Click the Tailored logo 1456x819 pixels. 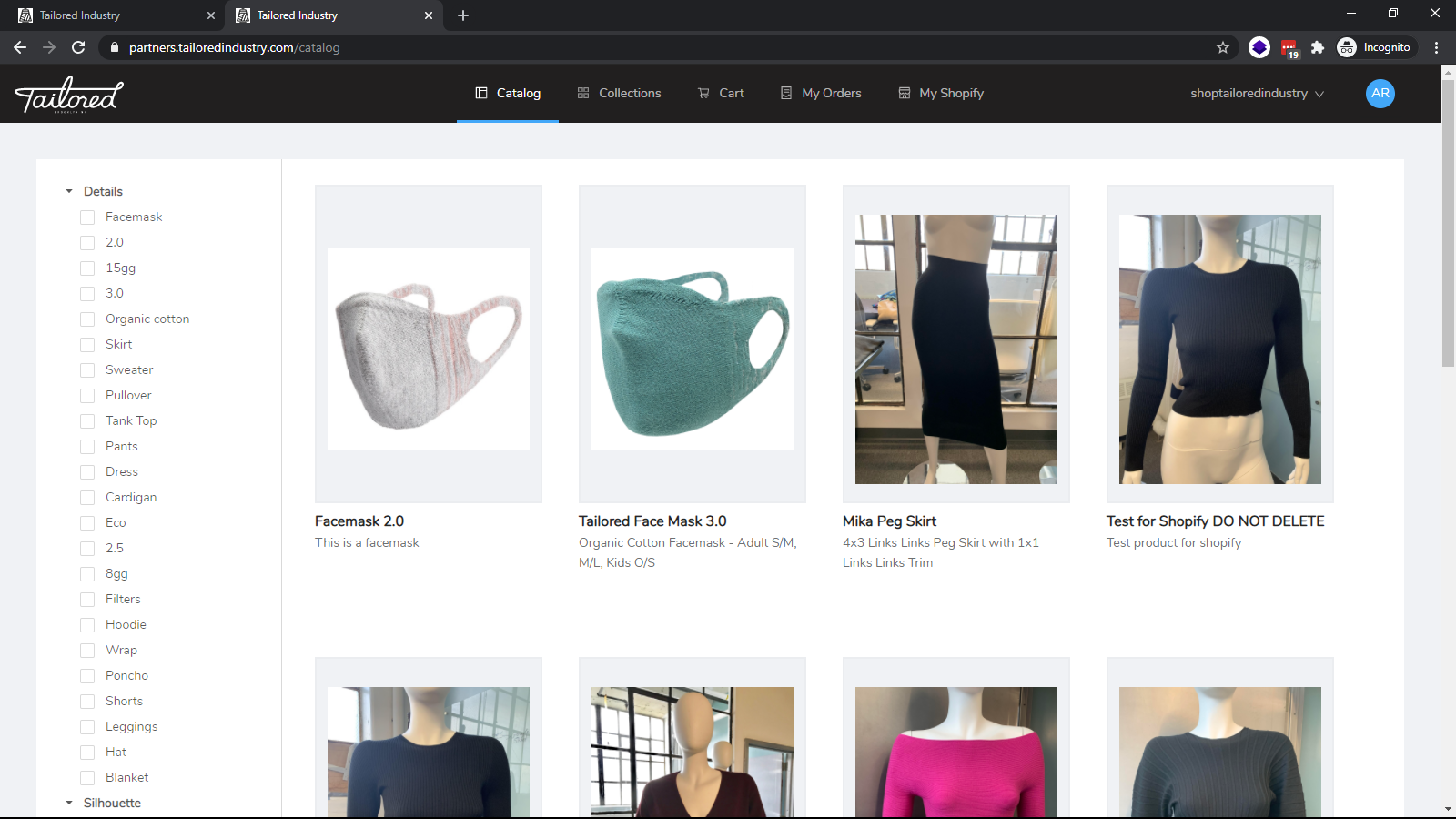click(x=69, y=94)
